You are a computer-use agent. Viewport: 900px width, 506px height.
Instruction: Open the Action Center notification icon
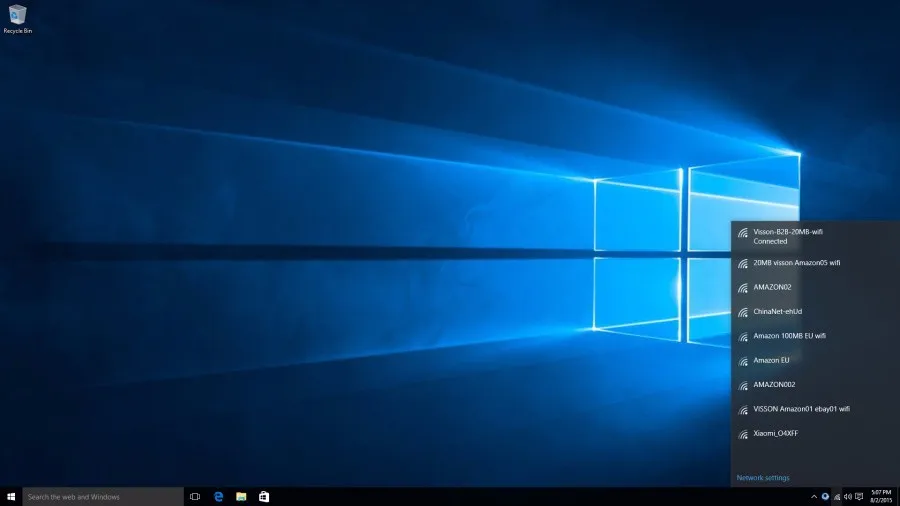pyautogui.click(x=859, y=497)
